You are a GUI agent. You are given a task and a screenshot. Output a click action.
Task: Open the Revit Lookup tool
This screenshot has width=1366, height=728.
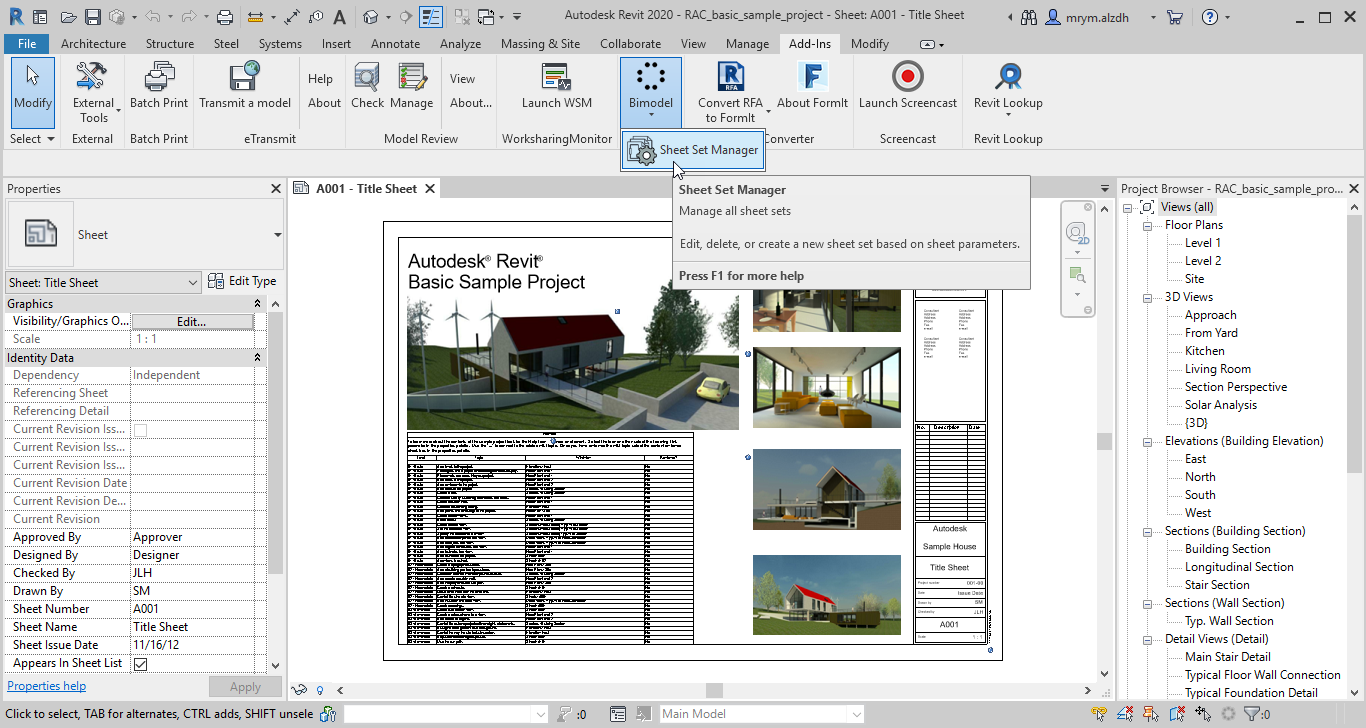1007,86
